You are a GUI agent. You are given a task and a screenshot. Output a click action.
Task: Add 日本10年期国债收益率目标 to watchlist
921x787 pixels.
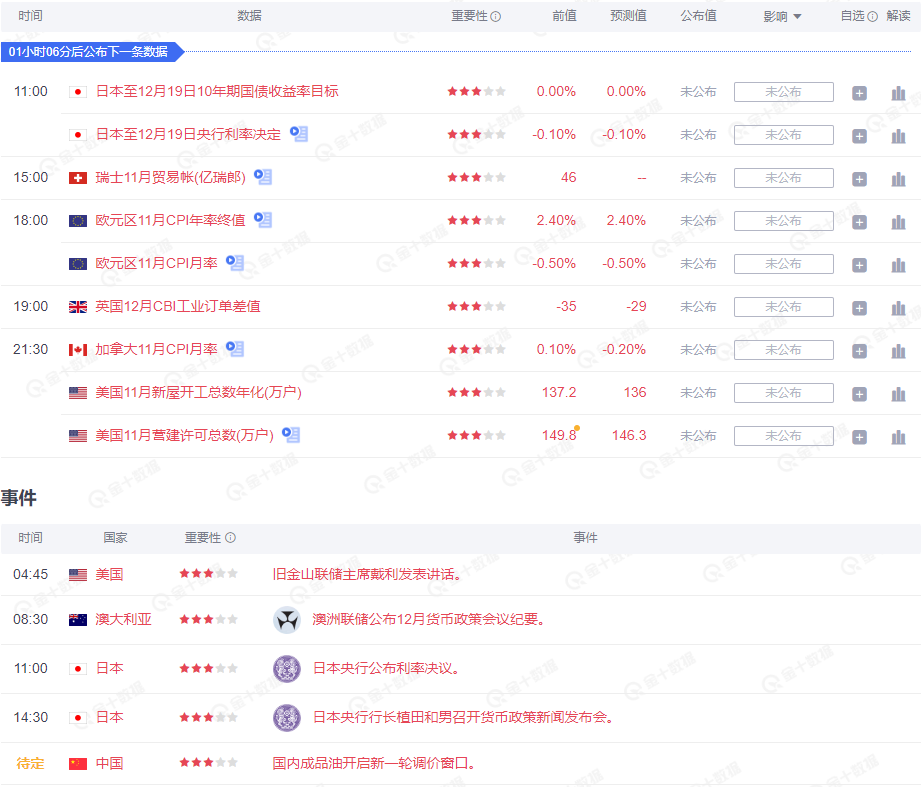coord(858,92)
